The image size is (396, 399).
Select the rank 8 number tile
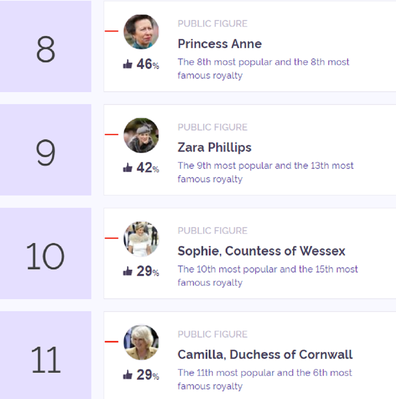(46, 46)
